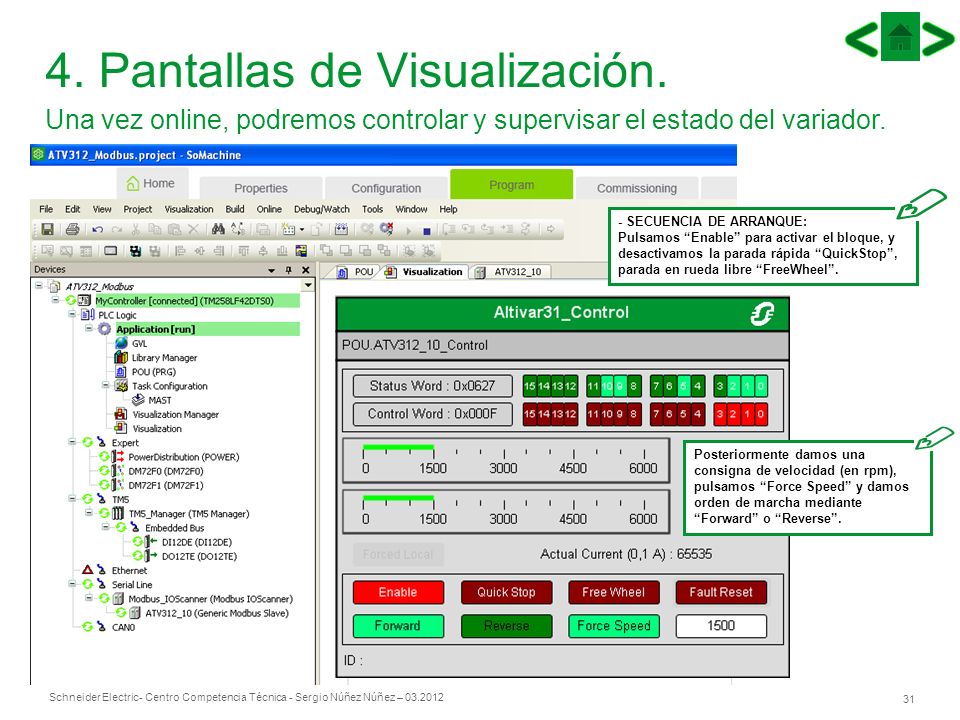Select the GVL globe item in the tree
Screen dimensions: 960x720
tap(132, 343)
